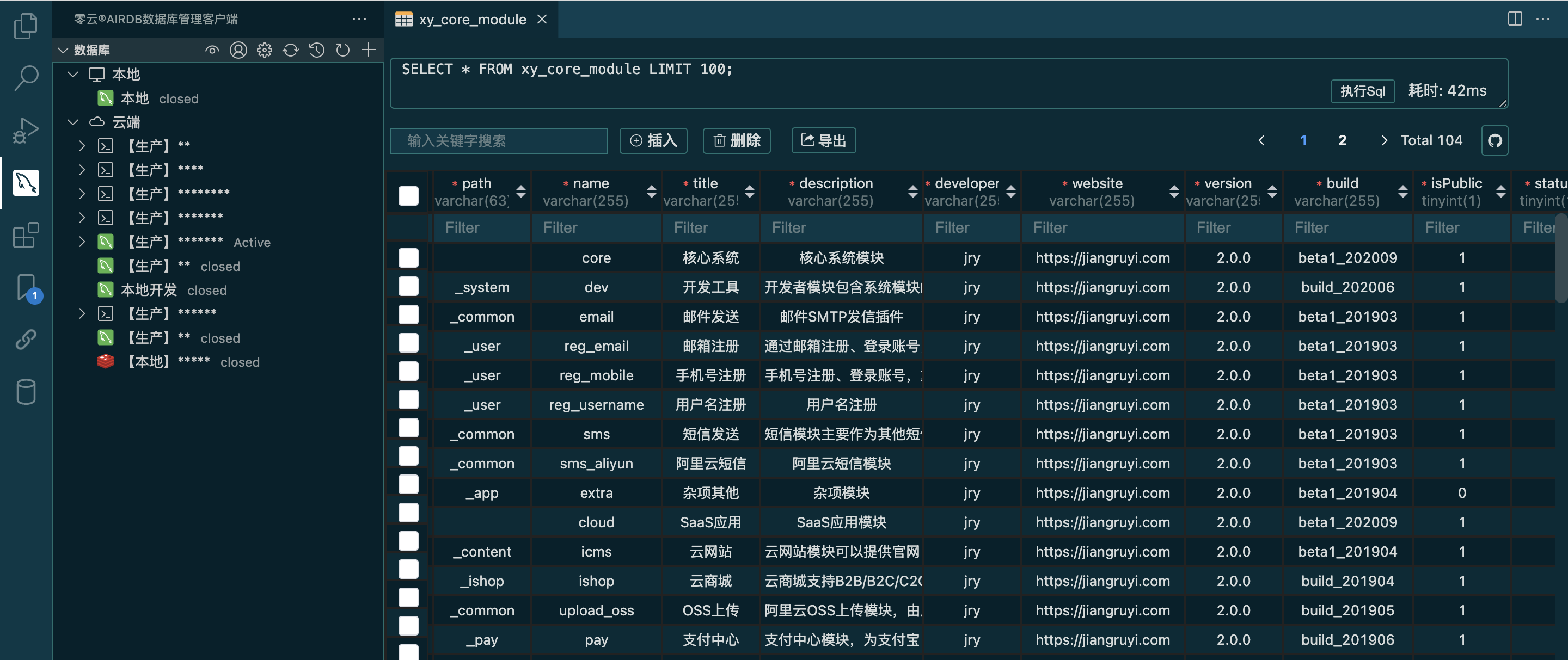Viewport: 1568px width, 660px height.
Task: Go to next results page arrow
Action: pyautogui.click(x=1384, y=140)
